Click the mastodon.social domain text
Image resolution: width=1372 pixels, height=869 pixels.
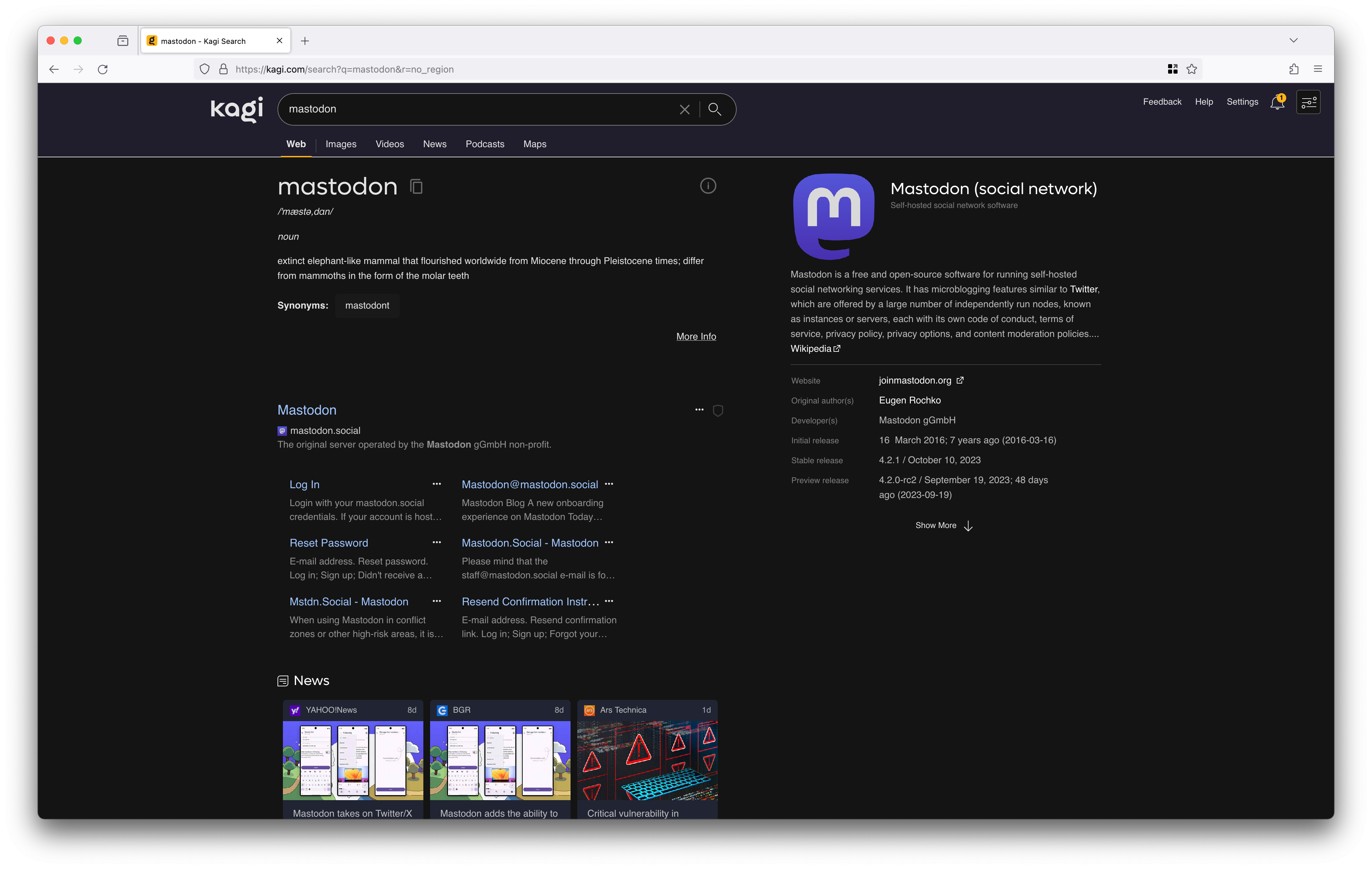pyautogui.click(x=325, y=431)
